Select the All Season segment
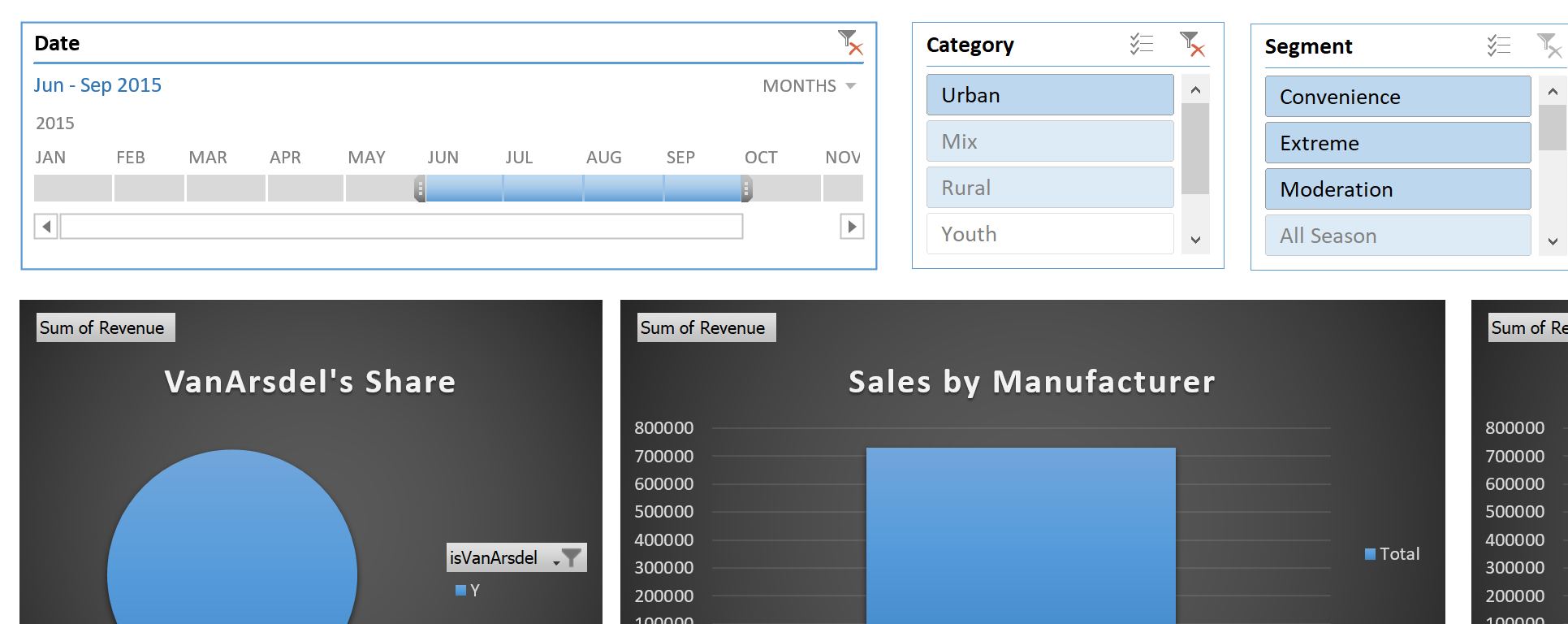1568x624 pixels. click(1397, 236)
